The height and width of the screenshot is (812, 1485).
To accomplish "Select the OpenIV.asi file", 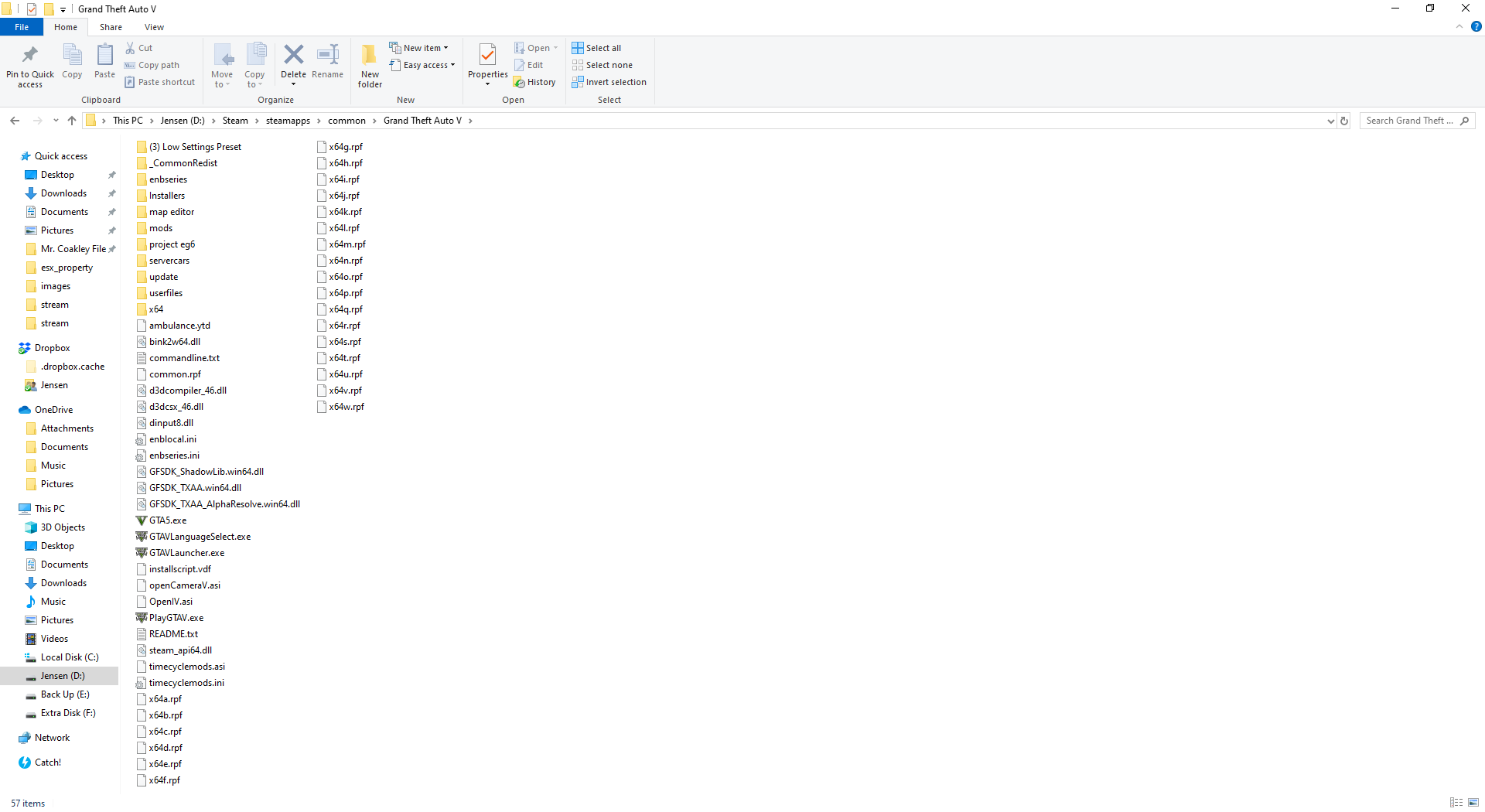I will [x=171, y=602].
